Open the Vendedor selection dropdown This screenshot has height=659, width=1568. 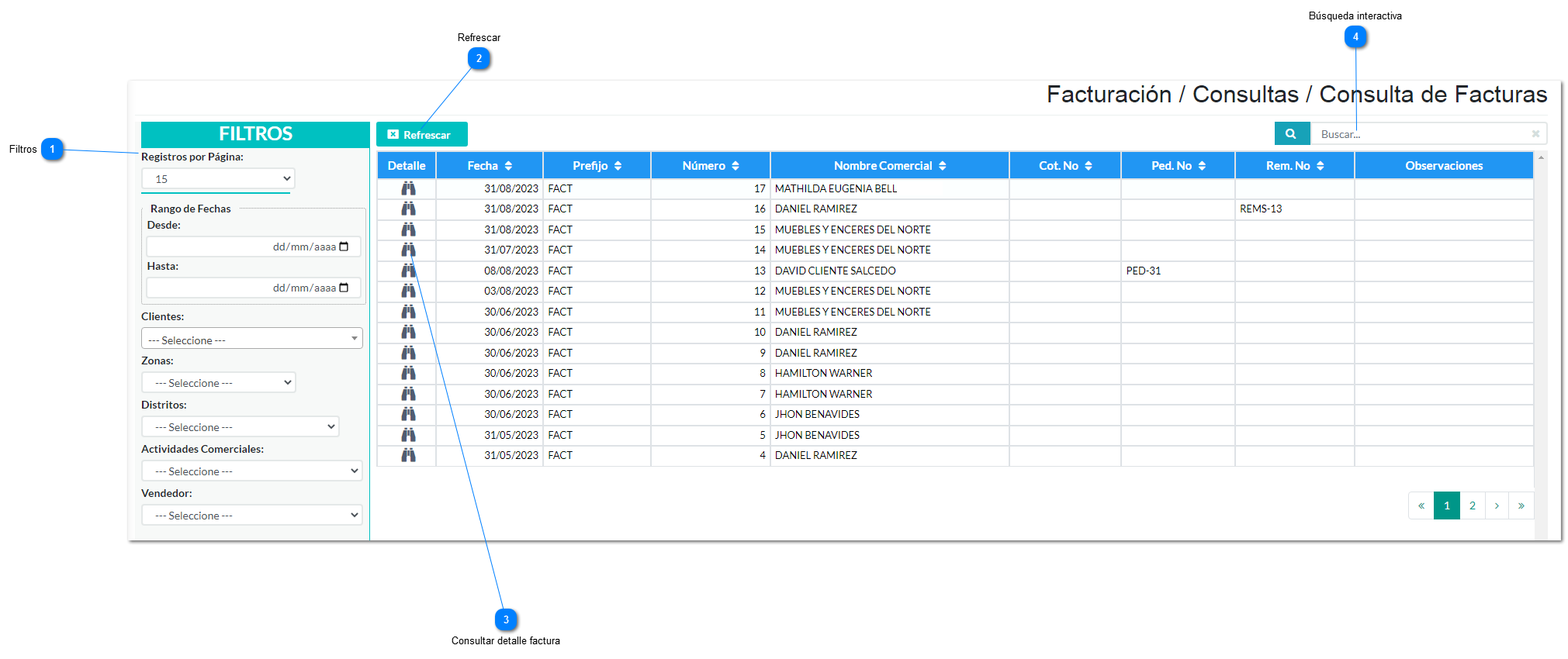click(252, 515)
